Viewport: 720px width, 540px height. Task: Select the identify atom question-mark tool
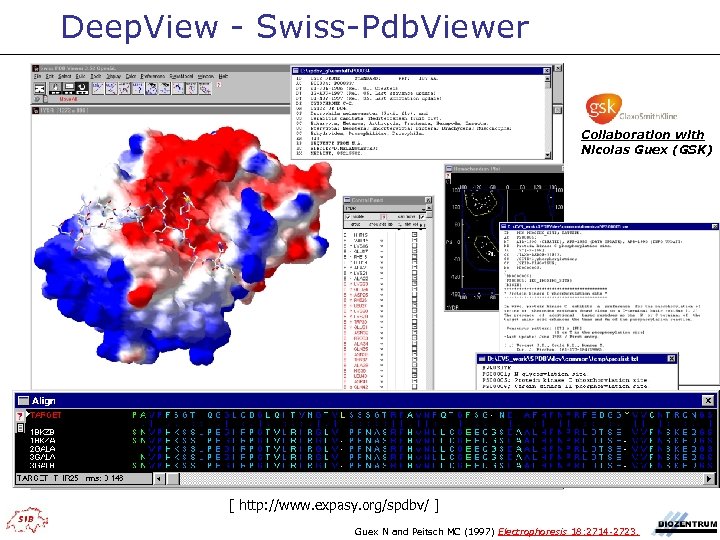click(138, 88)
